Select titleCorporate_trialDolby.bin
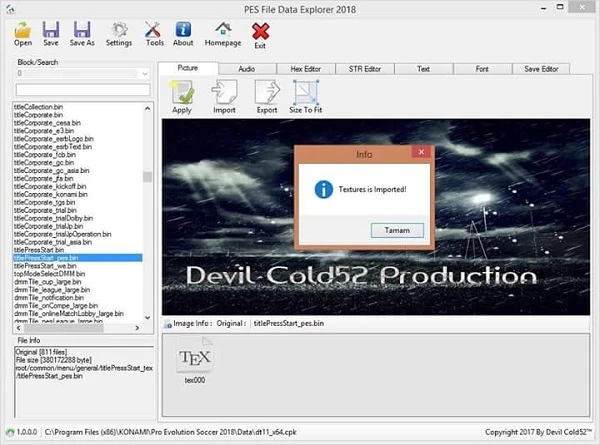Image resolution: width=600 pixels, height=445 pixels. click(x=53, y=218)
